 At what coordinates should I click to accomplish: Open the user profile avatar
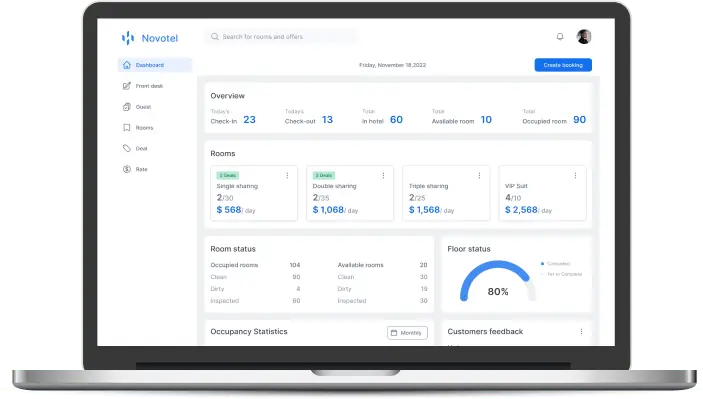click(x=584, y=36)
